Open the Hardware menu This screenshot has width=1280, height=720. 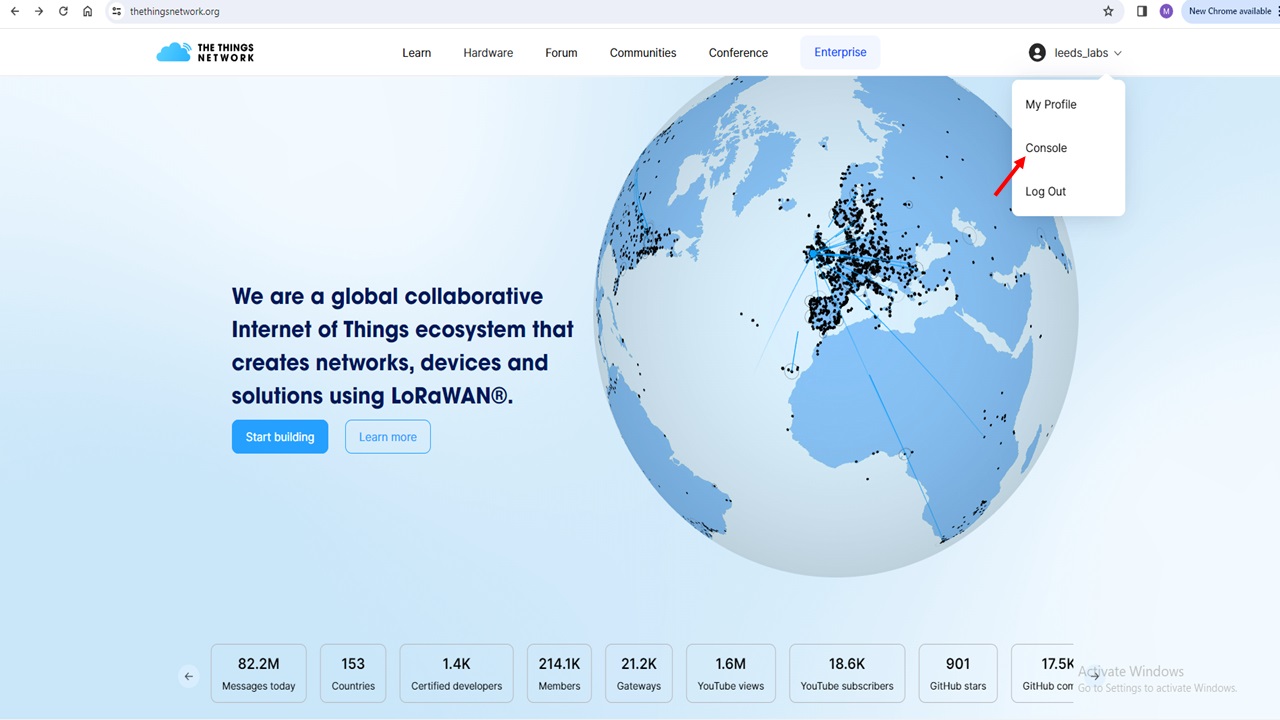[x=488, y=53]
